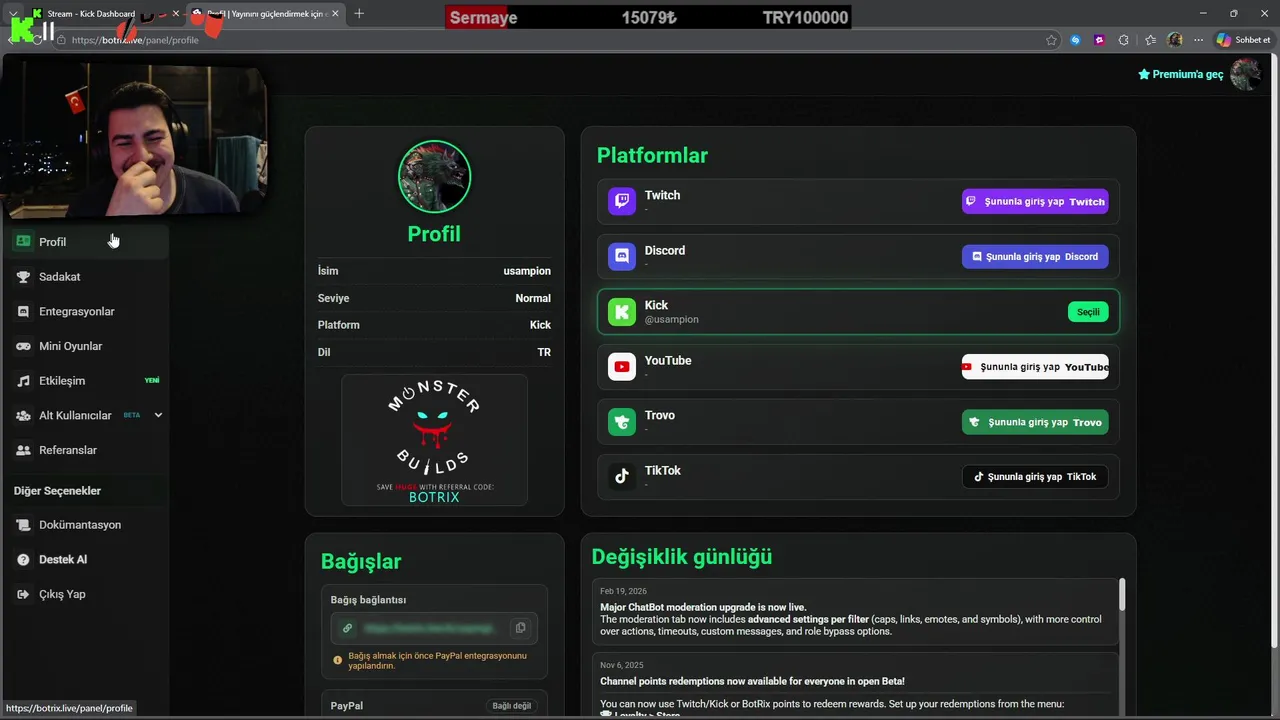The width and height of the screenshot is (1280, 720).
Task: Open Sadakat in the sidebar
Action: [x=85, y=277]
